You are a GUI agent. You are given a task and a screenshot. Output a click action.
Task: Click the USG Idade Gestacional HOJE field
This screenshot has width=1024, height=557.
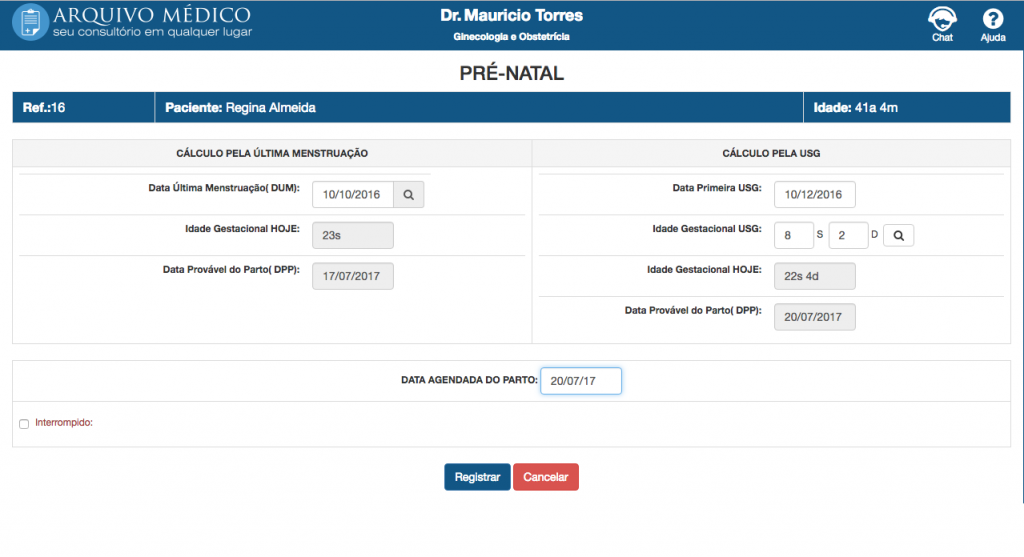(814, 276)
